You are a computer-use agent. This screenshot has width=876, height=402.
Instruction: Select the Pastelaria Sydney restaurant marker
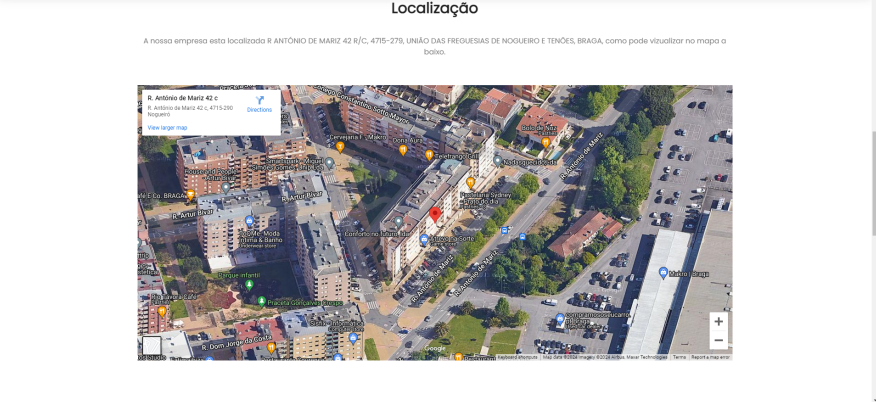pyautogui.click(x=470, y=182)
